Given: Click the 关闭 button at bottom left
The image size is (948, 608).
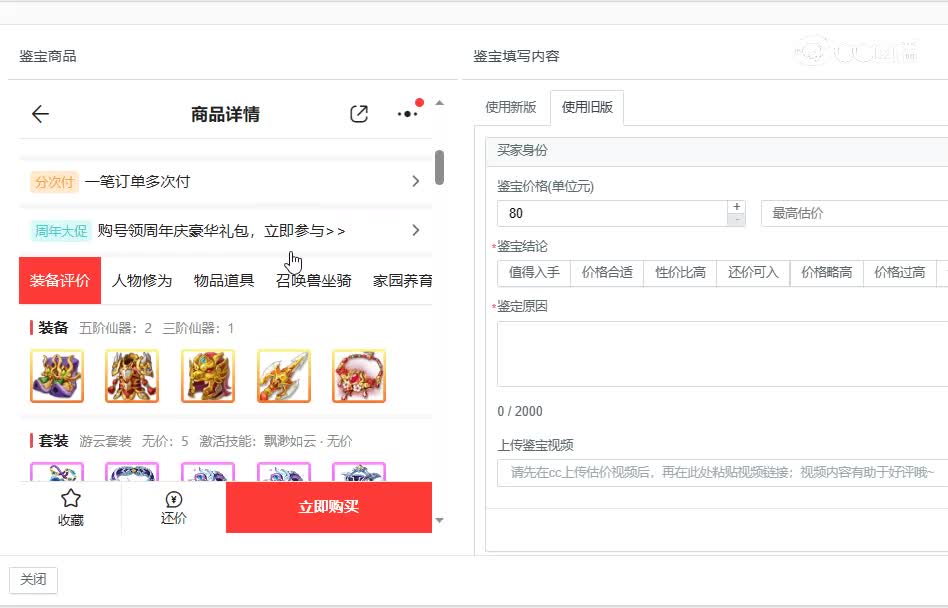Looking at the screenshot, I should pos(34,580).
